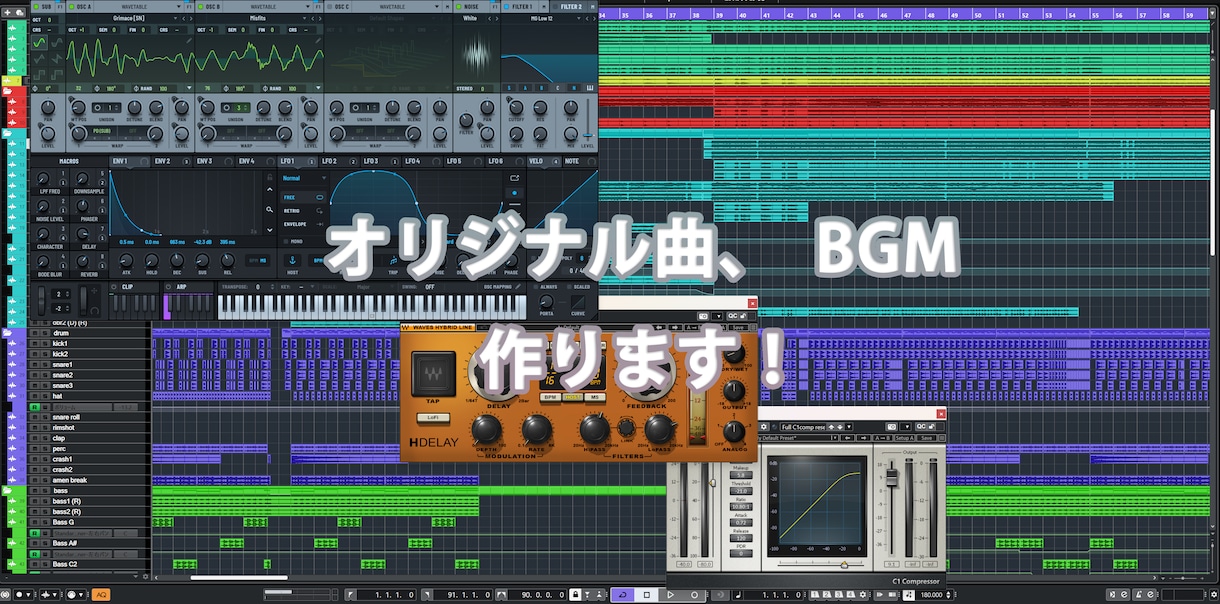The image size is (1220, 604).
Task: Open track list settings gear icon
Action: pyautogui.click(x=145, y=576)
